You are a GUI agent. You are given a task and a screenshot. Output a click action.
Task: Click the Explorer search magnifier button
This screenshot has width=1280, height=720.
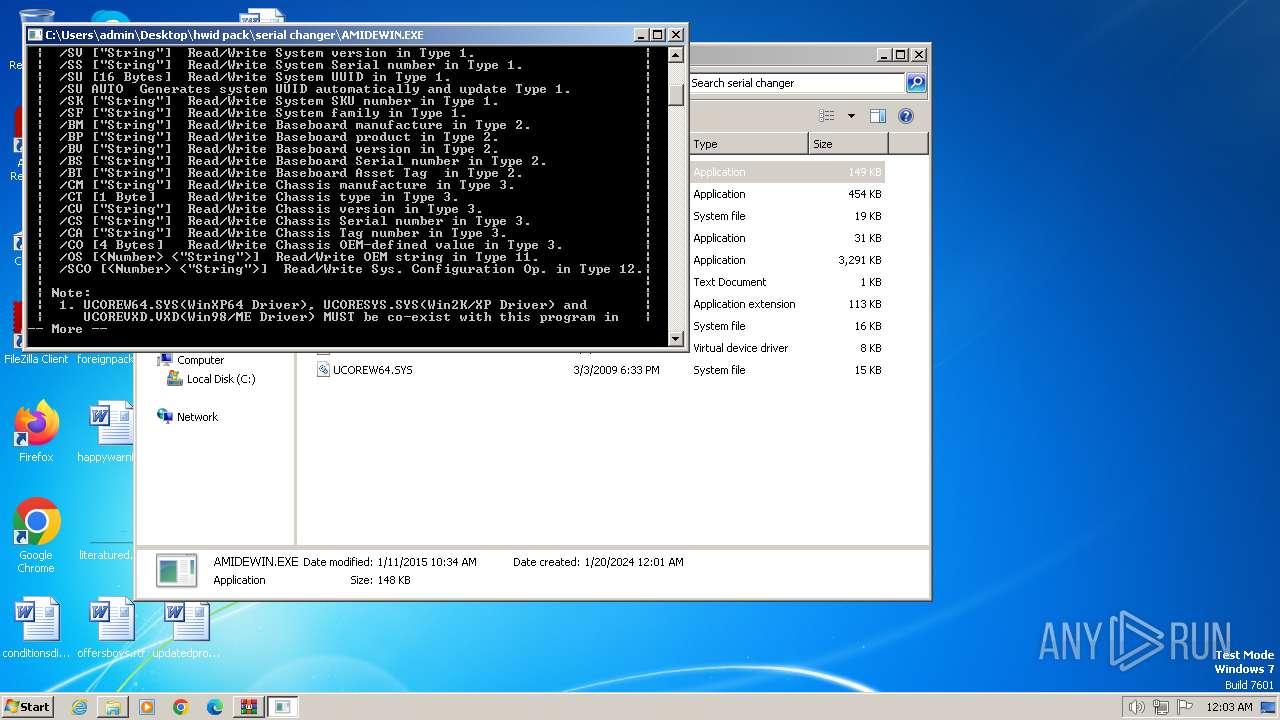tap(915, 83)
